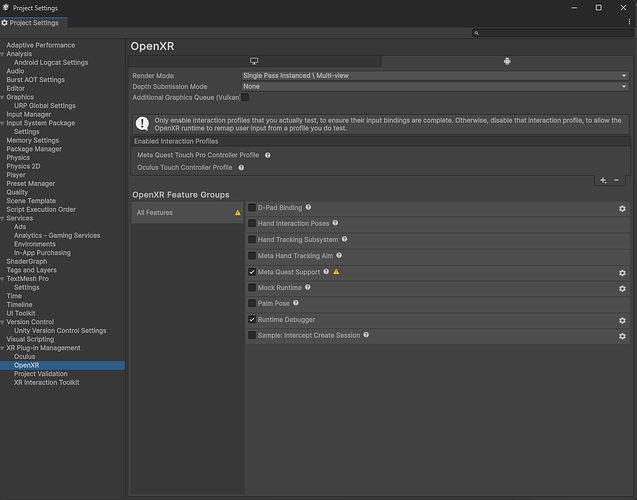Toggle Additional Graphics Queue (Vulkan) checkbox
Viewport: 637px width, 500px height.
245,97
